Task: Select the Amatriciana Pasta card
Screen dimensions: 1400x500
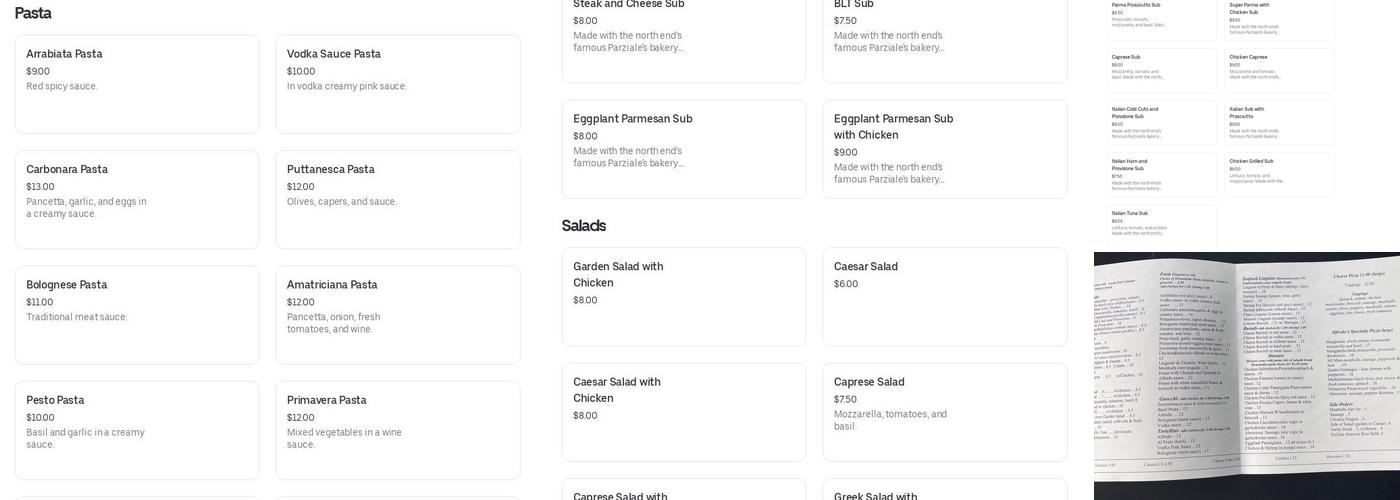Action: [397, 314]
